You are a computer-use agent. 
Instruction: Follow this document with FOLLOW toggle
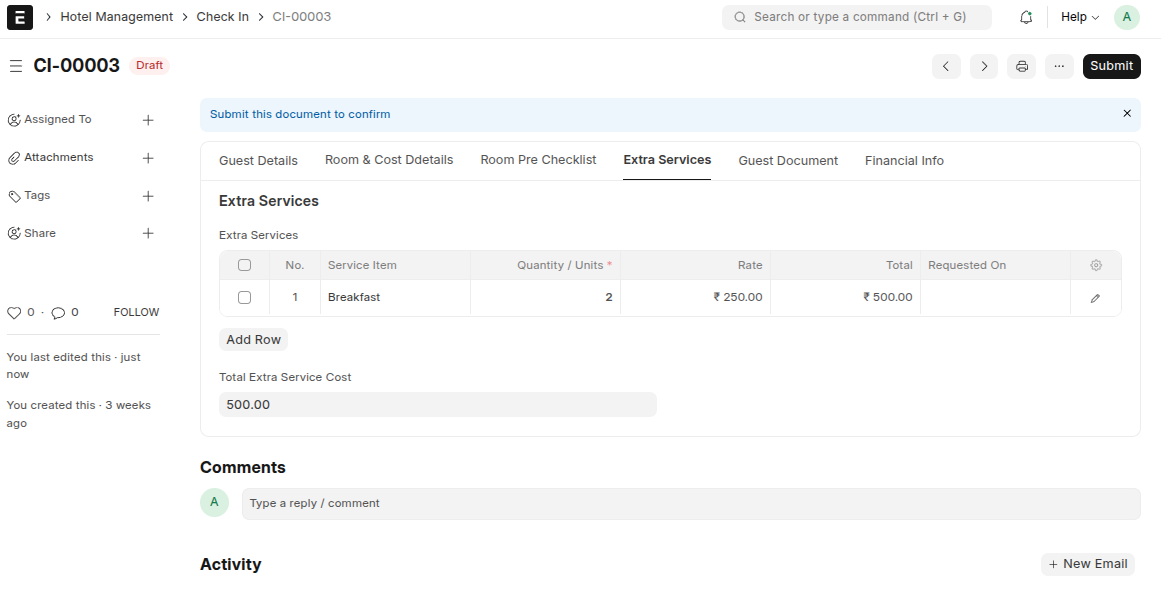pos(135,312)
